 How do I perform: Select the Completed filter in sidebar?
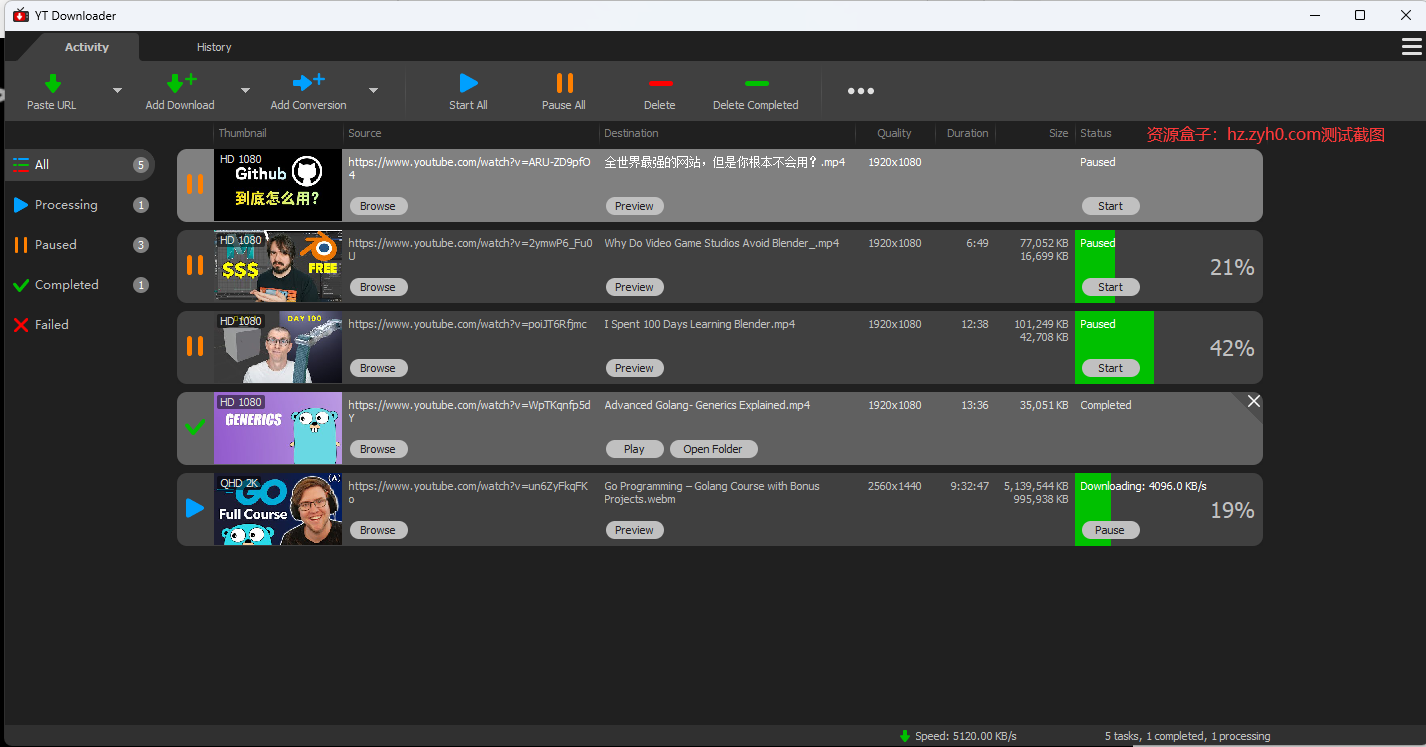point(66,285)
